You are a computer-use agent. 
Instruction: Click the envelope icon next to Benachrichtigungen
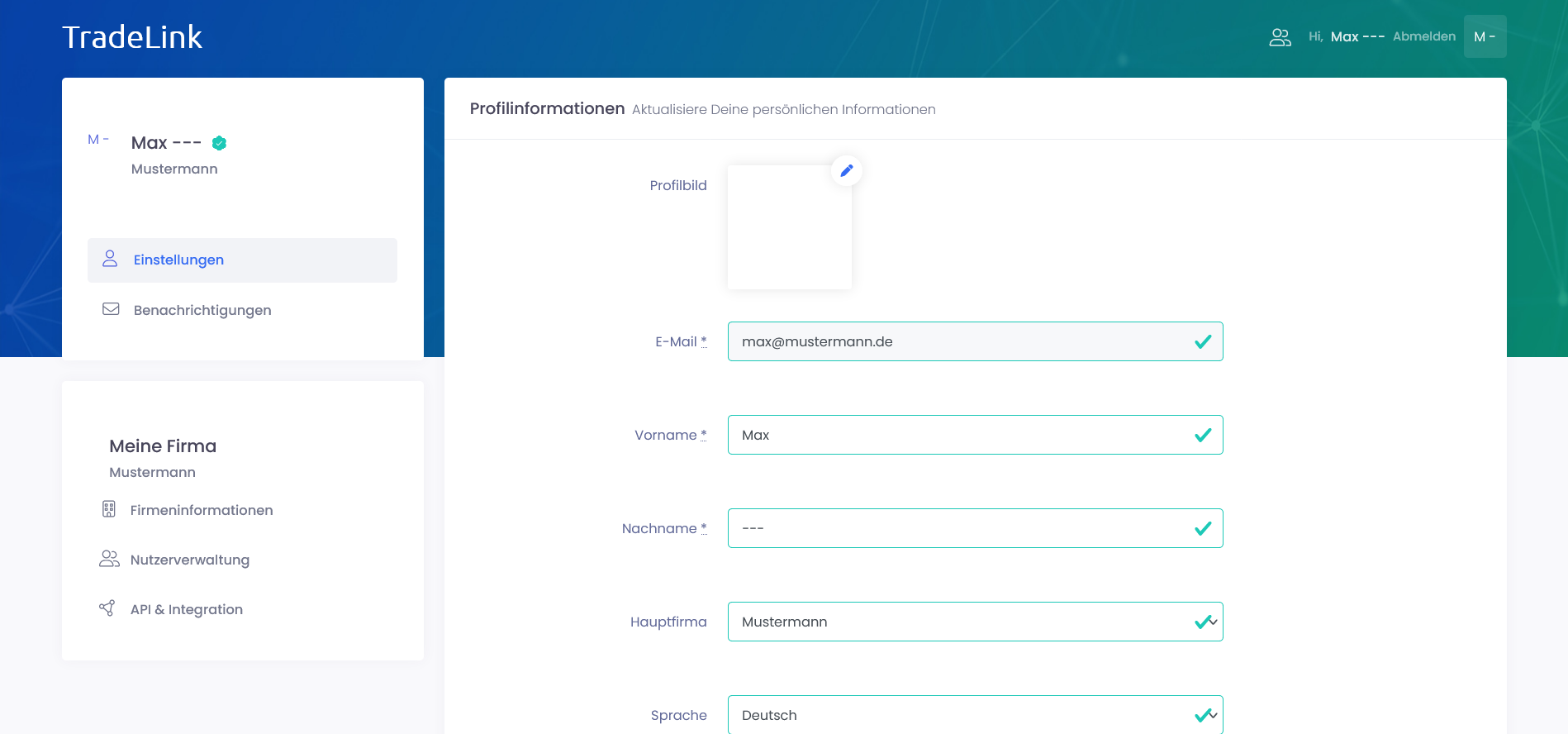(111, 309)
